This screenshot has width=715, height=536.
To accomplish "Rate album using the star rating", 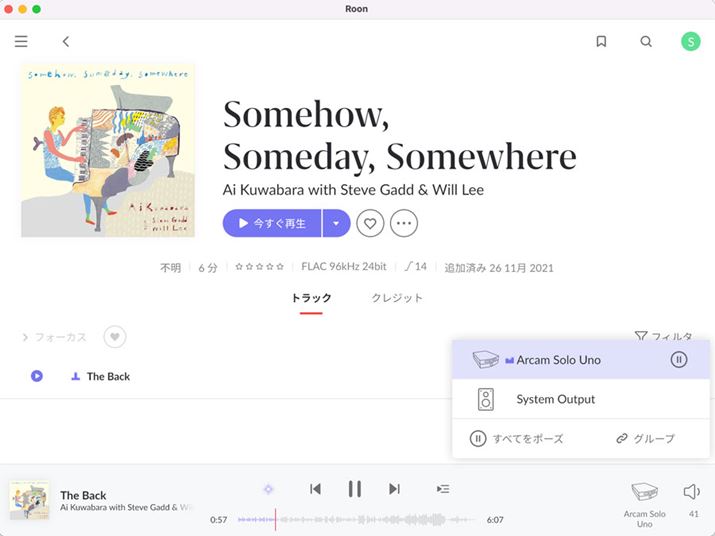I will [x=259, y=266].
